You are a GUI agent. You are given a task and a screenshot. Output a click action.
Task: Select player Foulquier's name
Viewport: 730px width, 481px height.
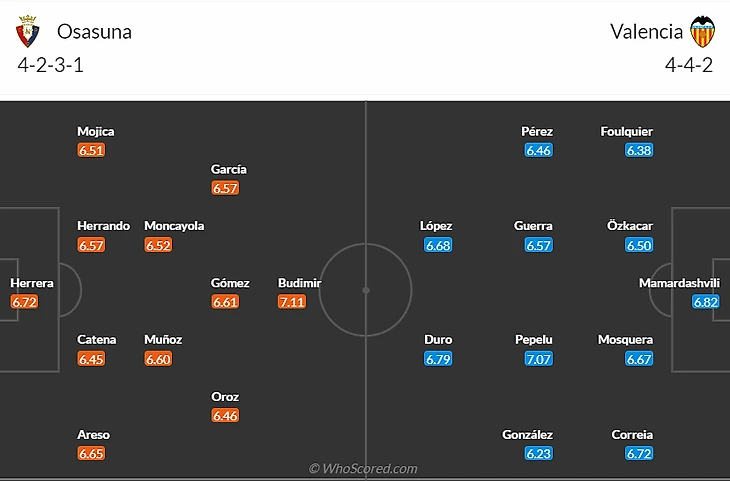pos(628,131)
